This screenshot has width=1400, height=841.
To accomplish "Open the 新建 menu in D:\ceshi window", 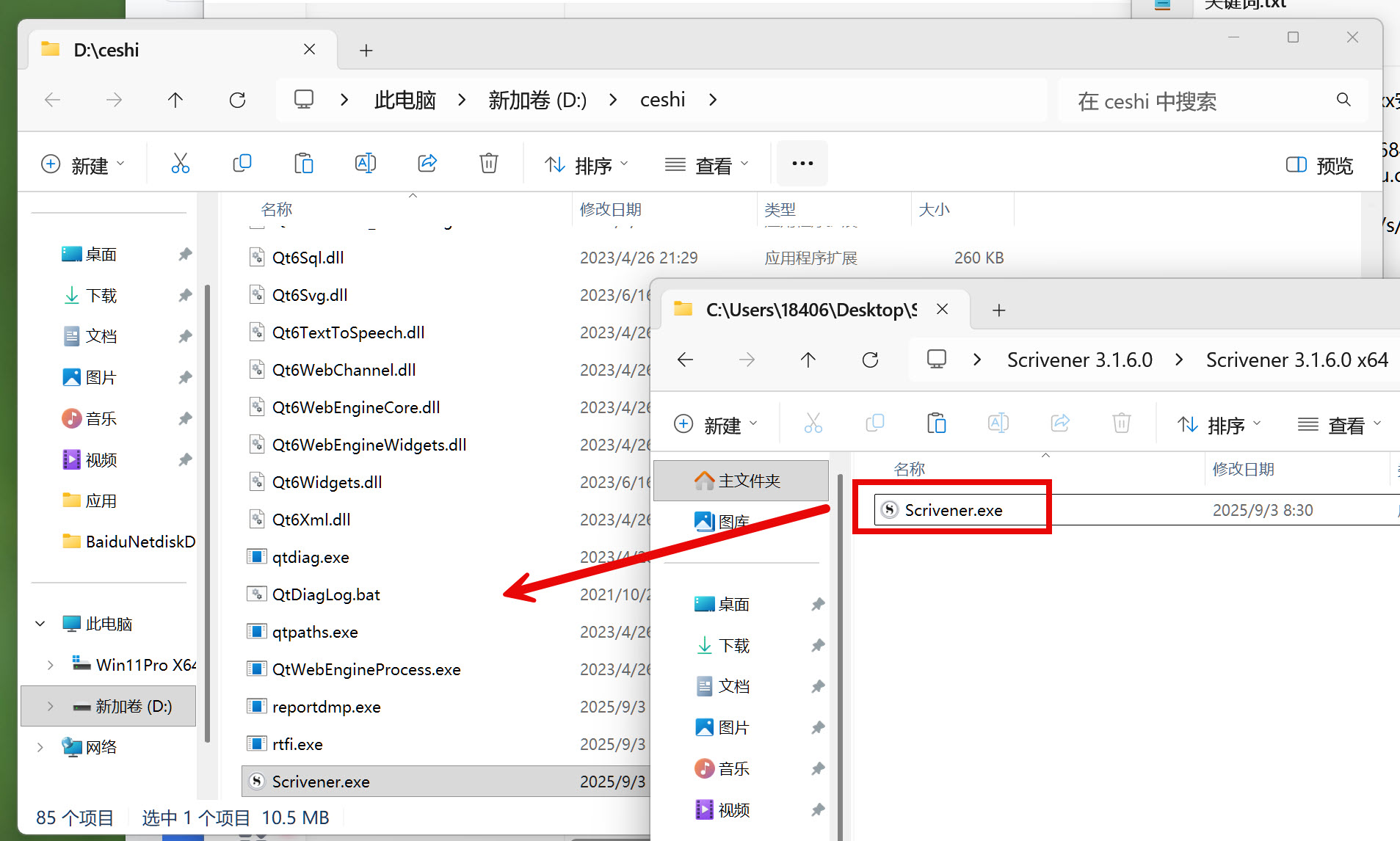I will (82, 165).
